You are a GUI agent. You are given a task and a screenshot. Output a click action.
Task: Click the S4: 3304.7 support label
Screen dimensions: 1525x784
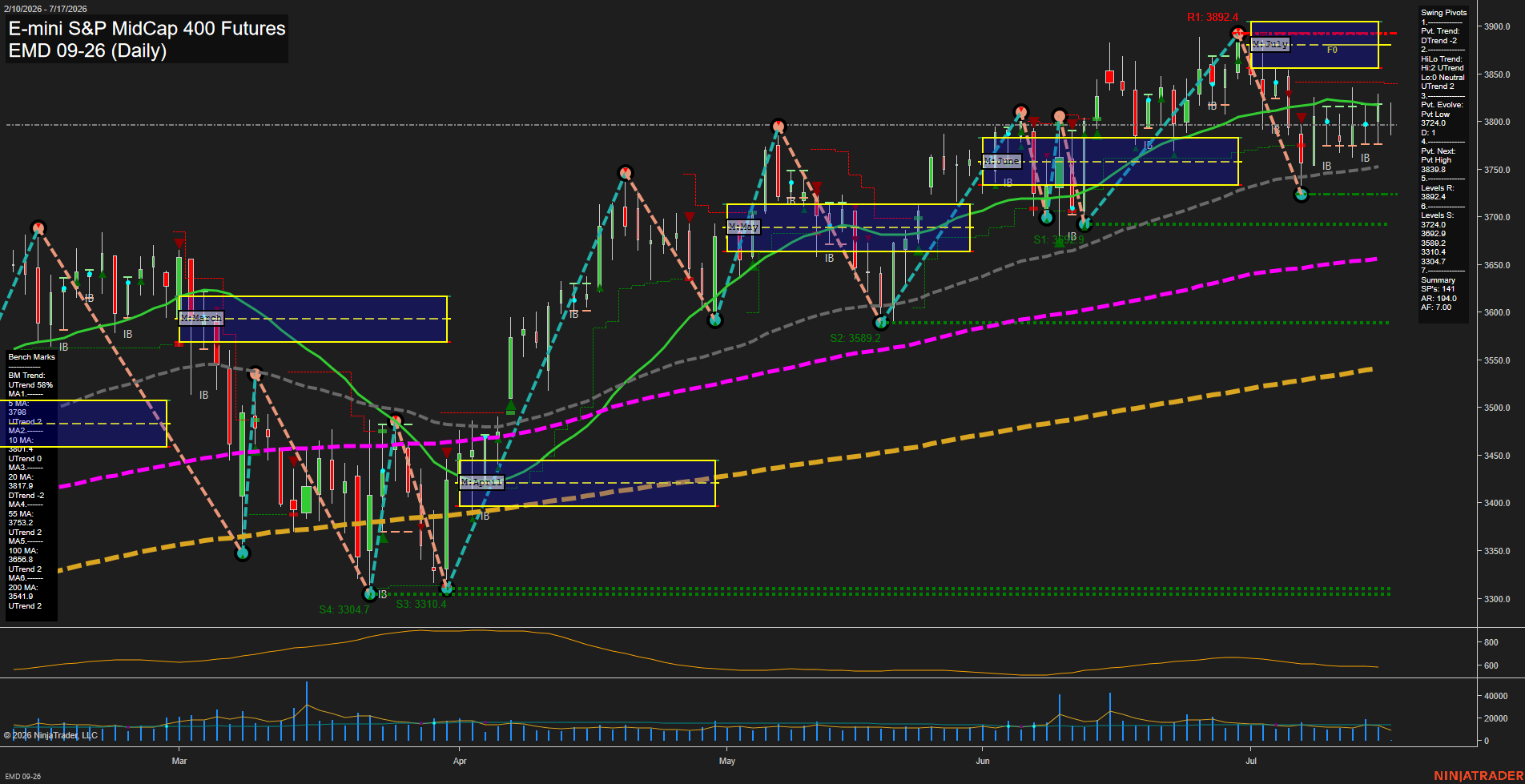click(344, 609)
